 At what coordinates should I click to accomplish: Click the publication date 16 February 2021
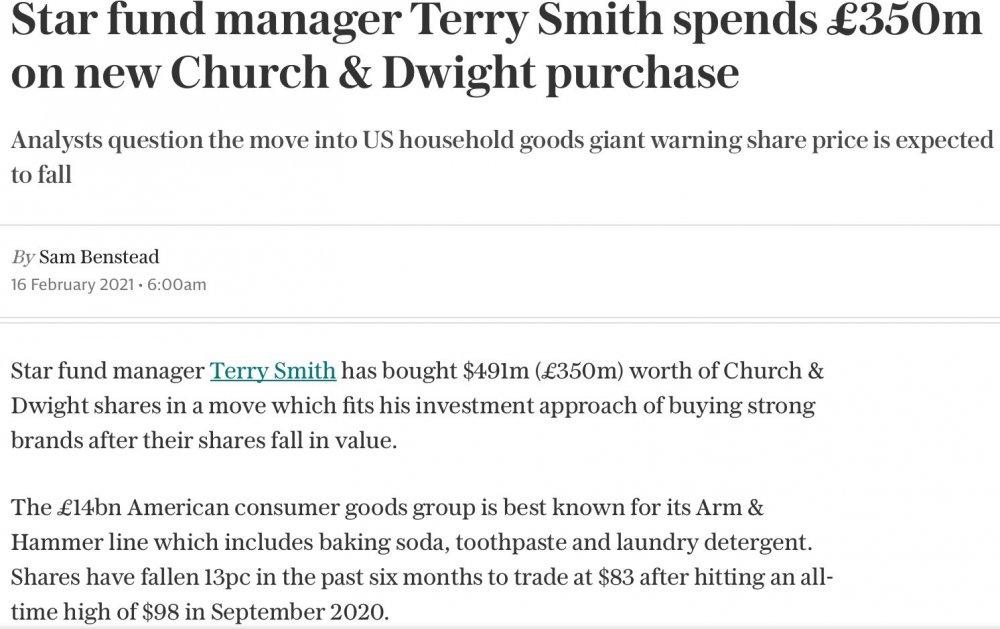tap(72, 285)
